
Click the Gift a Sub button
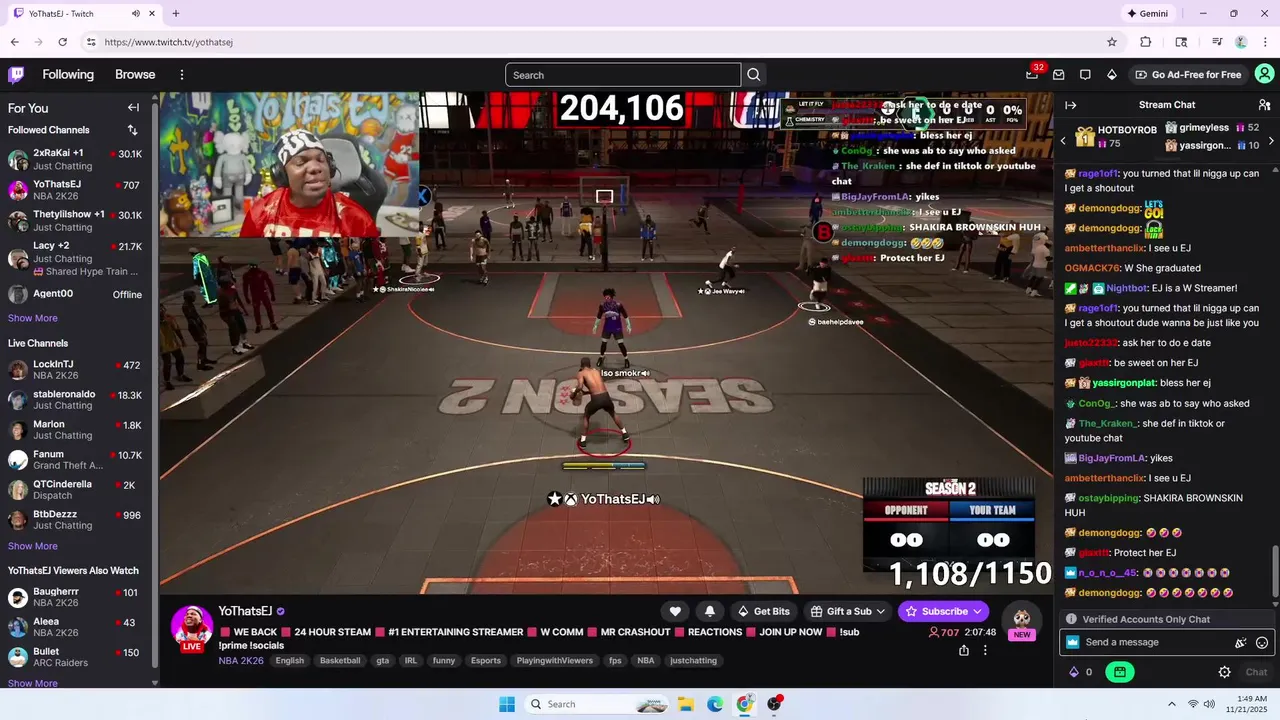(x=841, y=611)
